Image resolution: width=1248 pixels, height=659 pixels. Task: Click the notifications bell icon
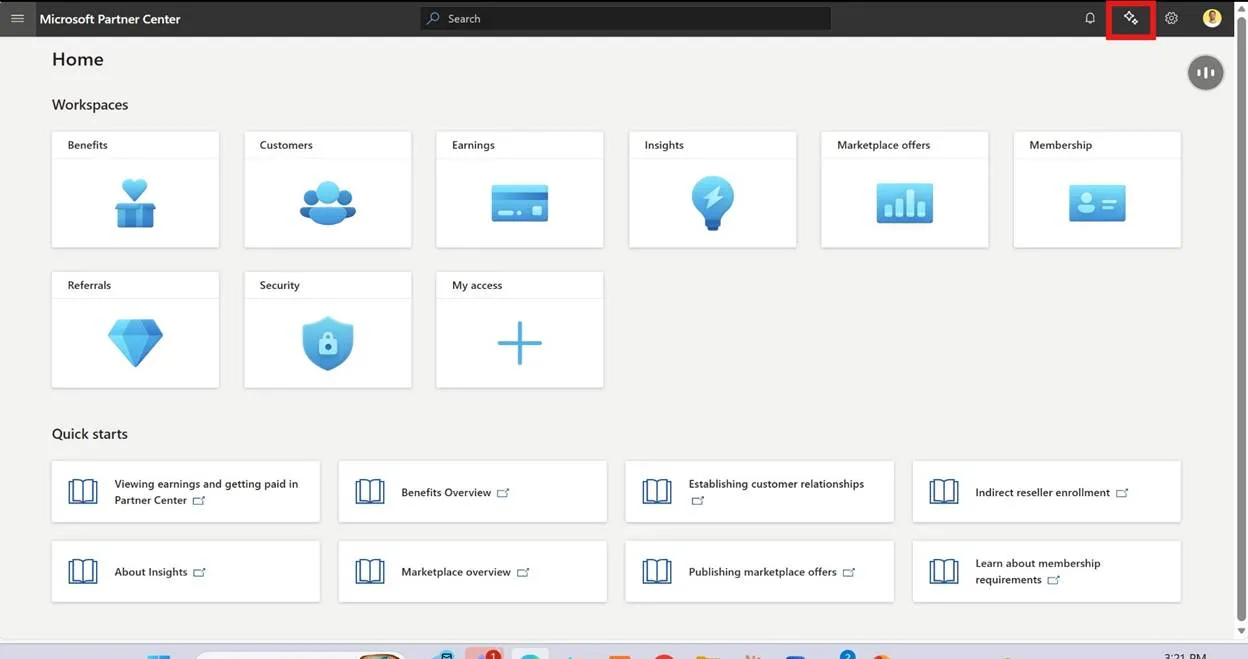pos(1090,18)
